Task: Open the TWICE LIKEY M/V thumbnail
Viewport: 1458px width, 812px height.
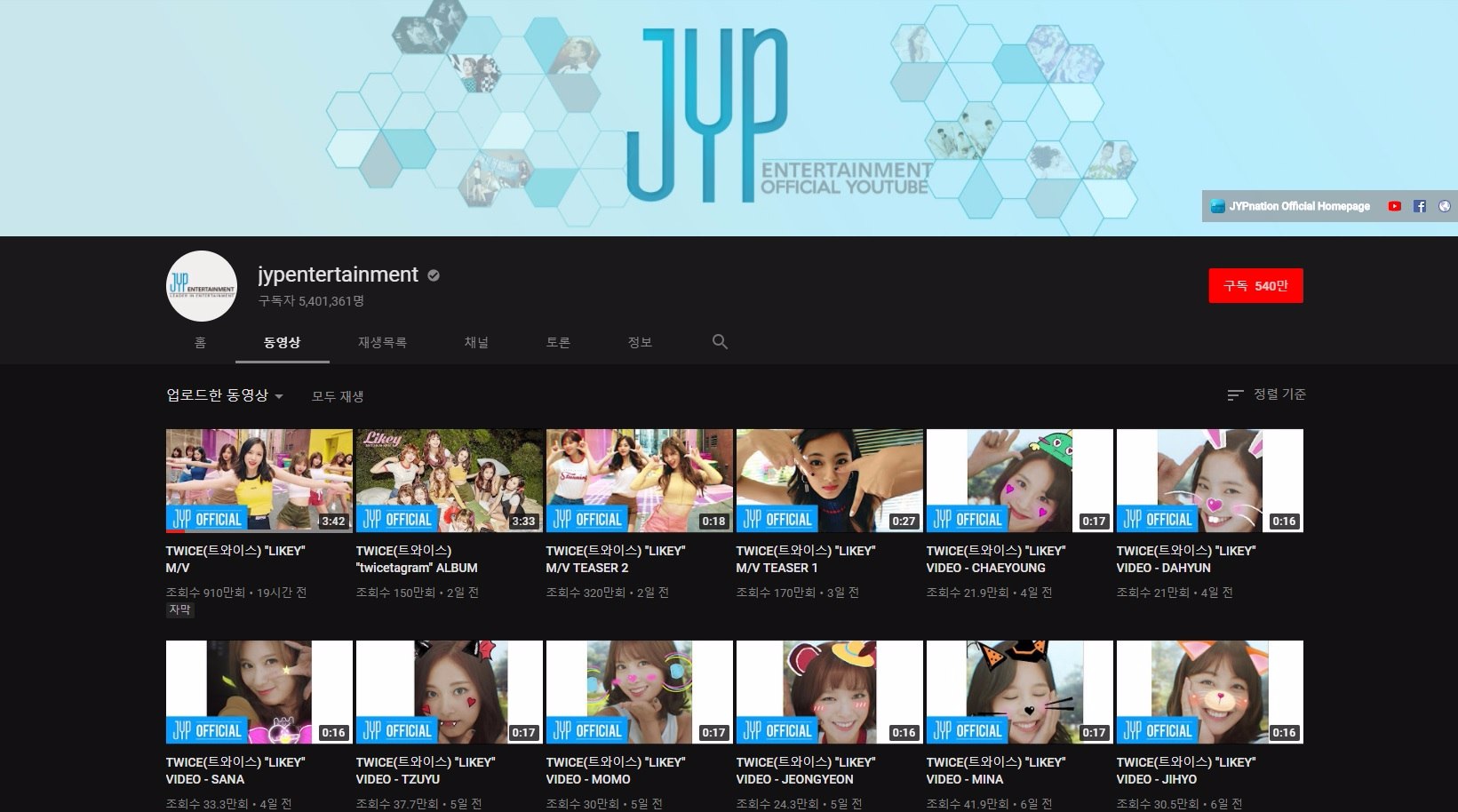Action: tap(259, 481)
